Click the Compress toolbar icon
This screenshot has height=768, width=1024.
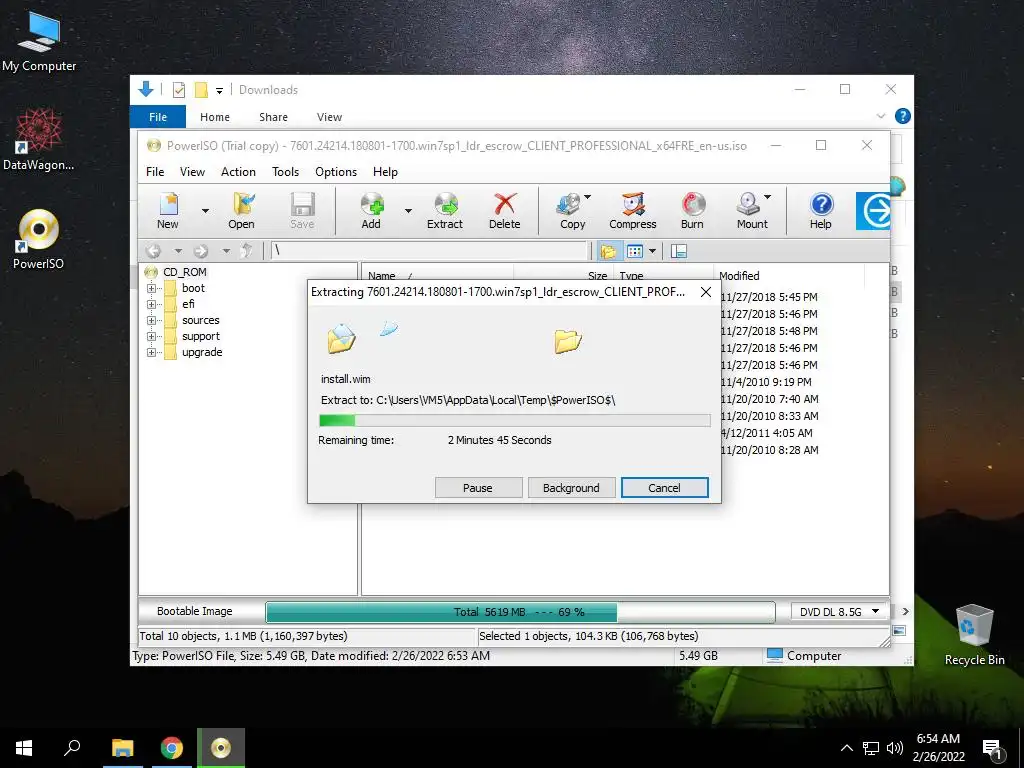point(633,210)
